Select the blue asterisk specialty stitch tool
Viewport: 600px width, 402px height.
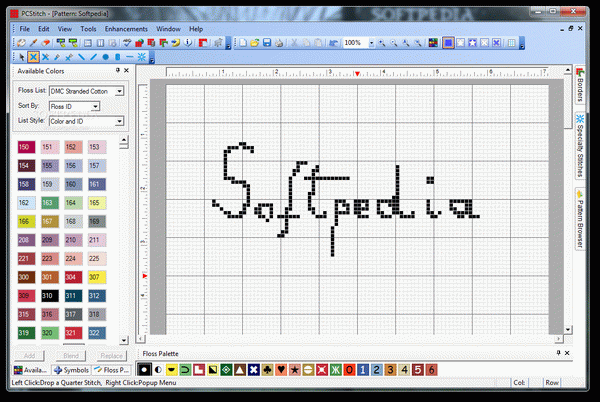pyautogui.click(x=142, y=57)
